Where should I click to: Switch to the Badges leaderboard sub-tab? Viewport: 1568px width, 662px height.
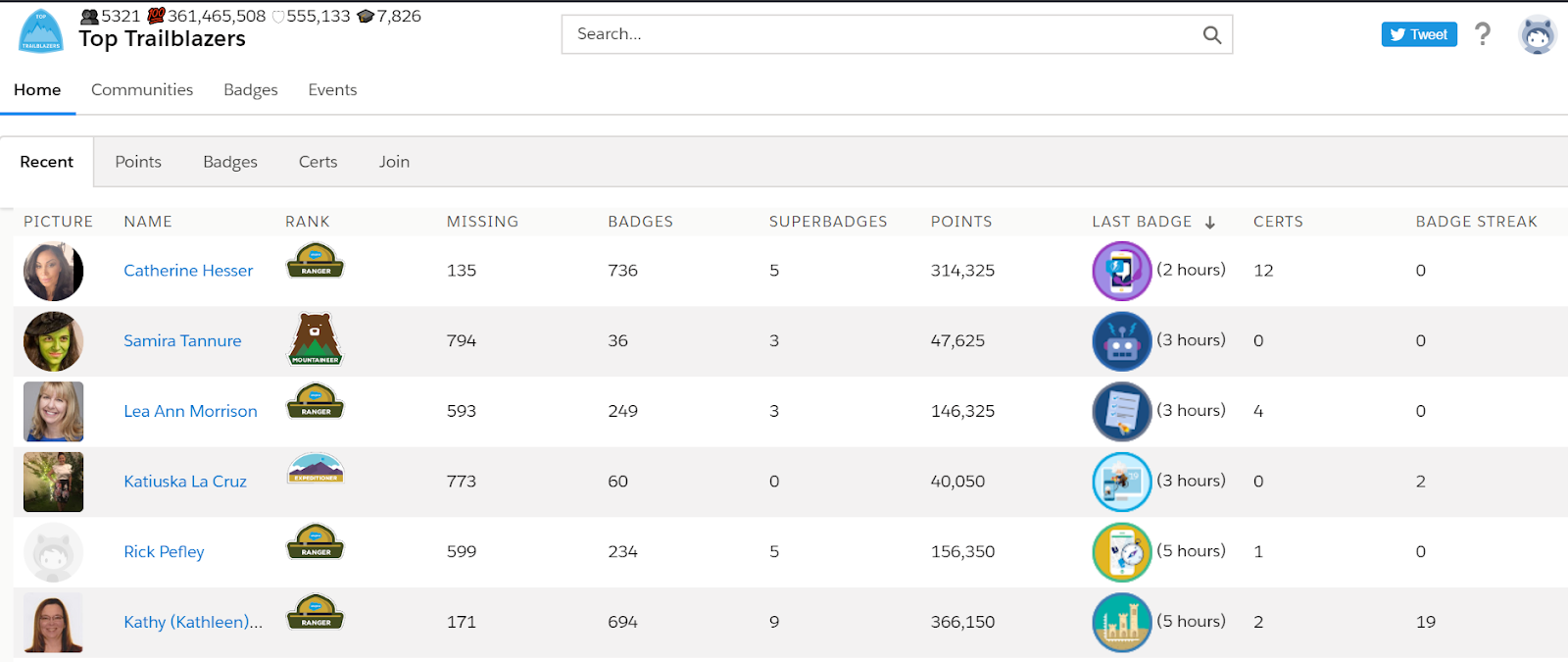(230, 162)
